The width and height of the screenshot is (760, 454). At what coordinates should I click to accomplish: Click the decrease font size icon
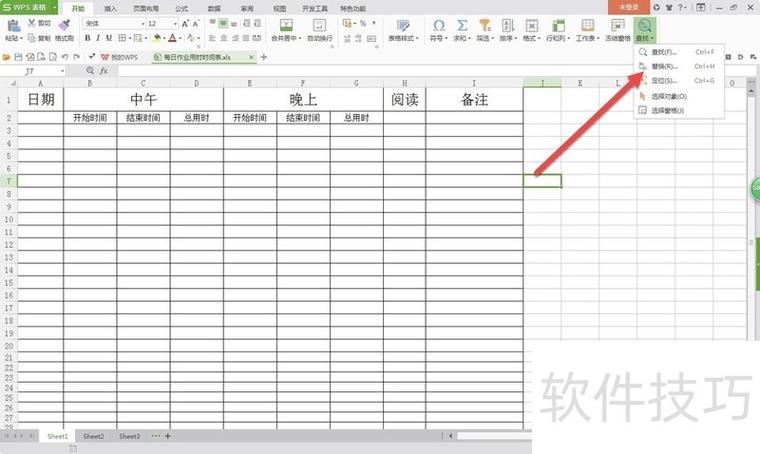pyautogui.click(x=196, y=23)
